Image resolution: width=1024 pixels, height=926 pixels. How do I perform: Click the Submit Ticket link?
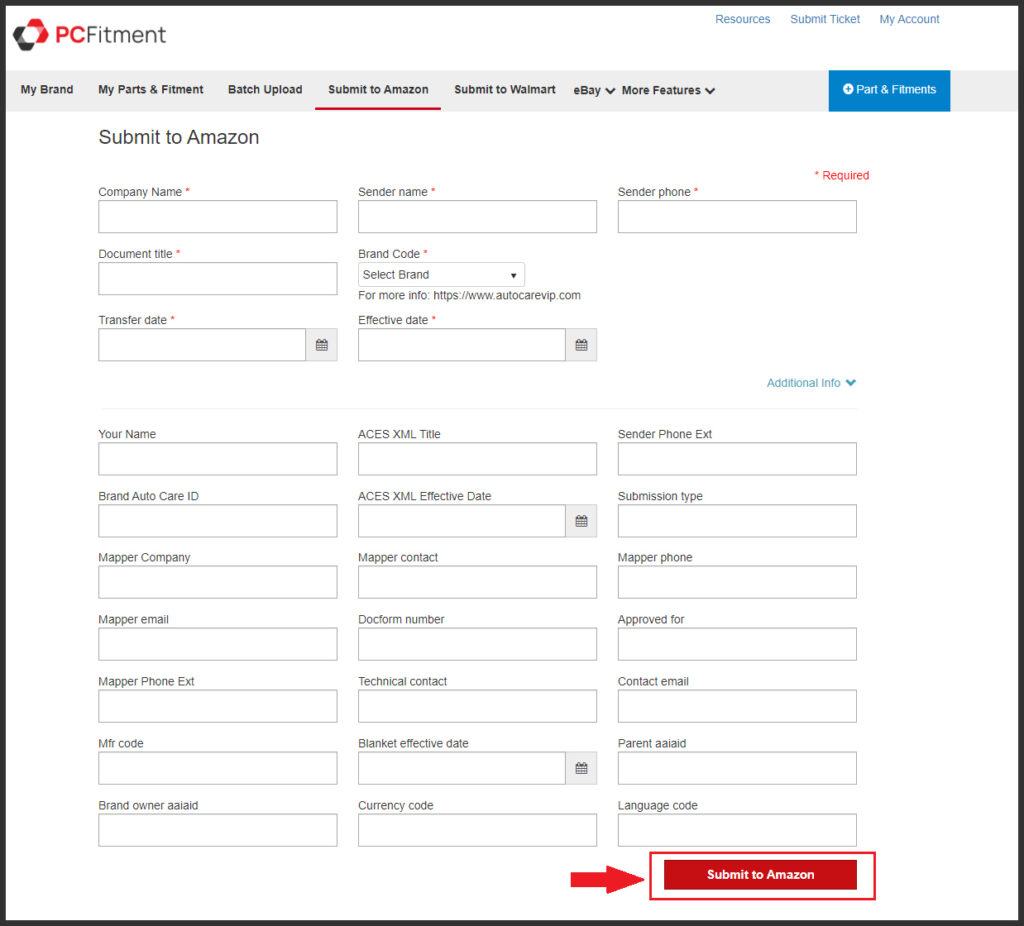pos(825,19)
